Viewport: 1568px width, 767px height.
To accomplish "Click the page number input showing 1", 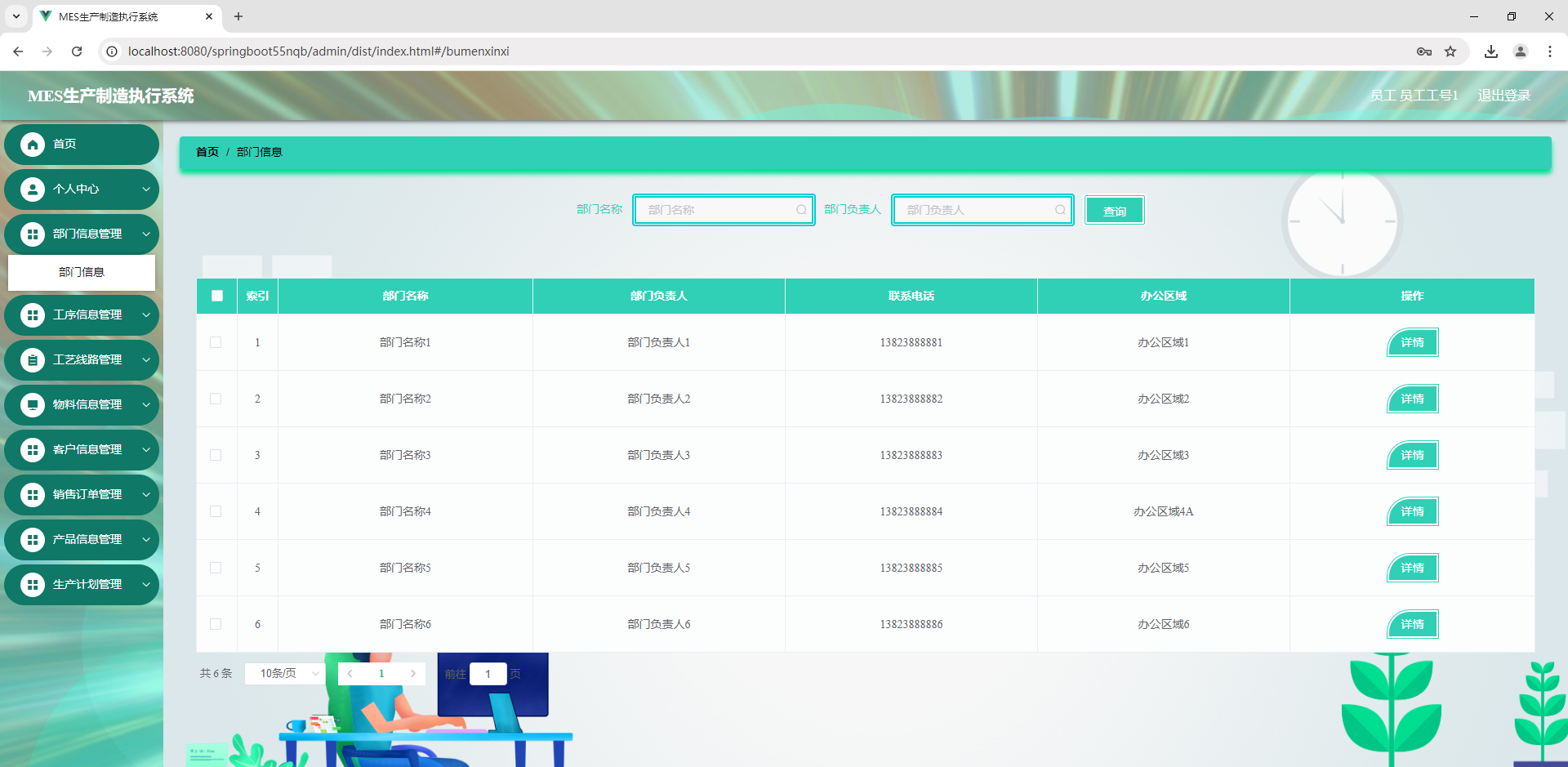I will (x=488, y=673).
